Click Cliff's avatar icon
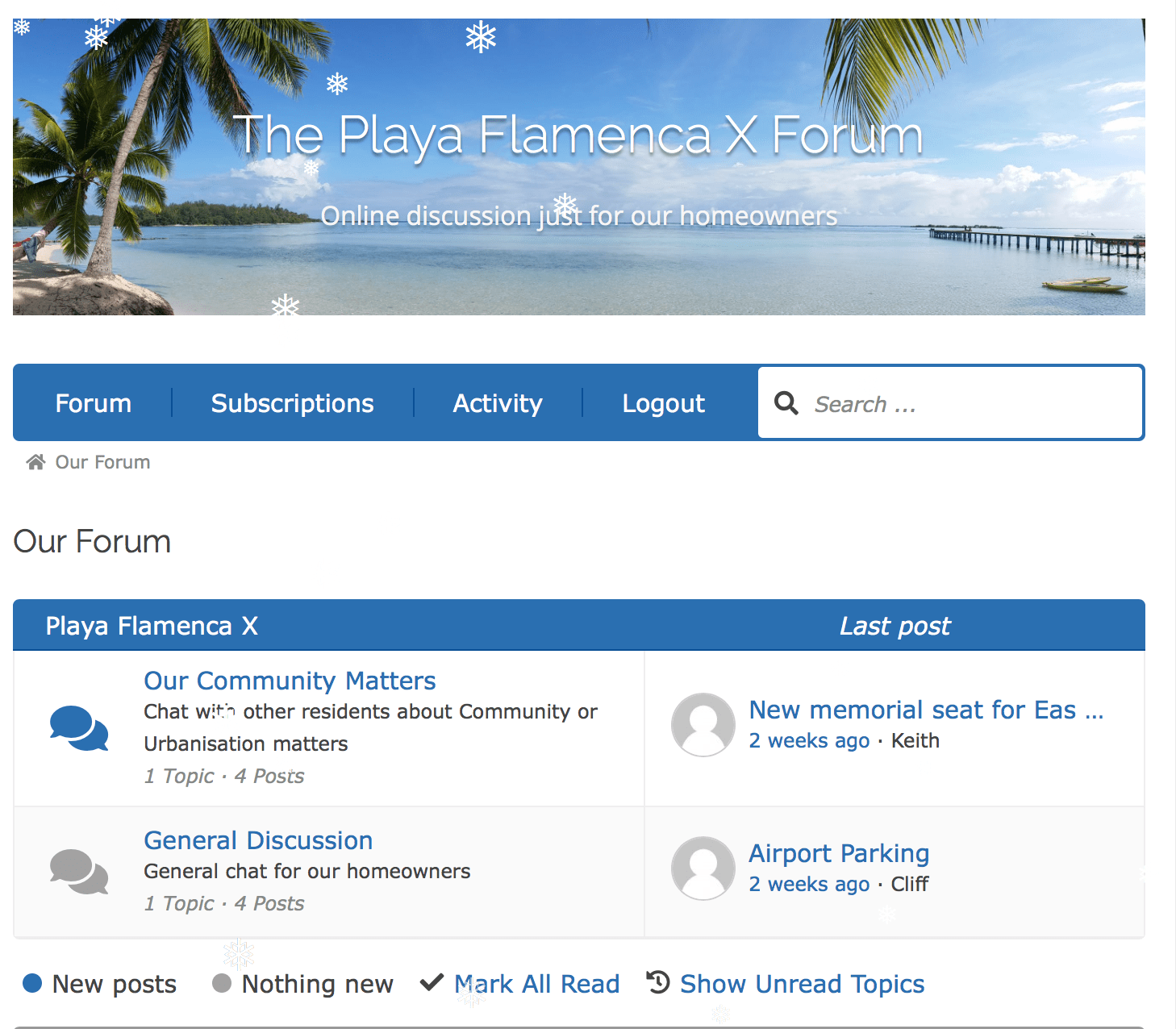 tap(703, 869)
